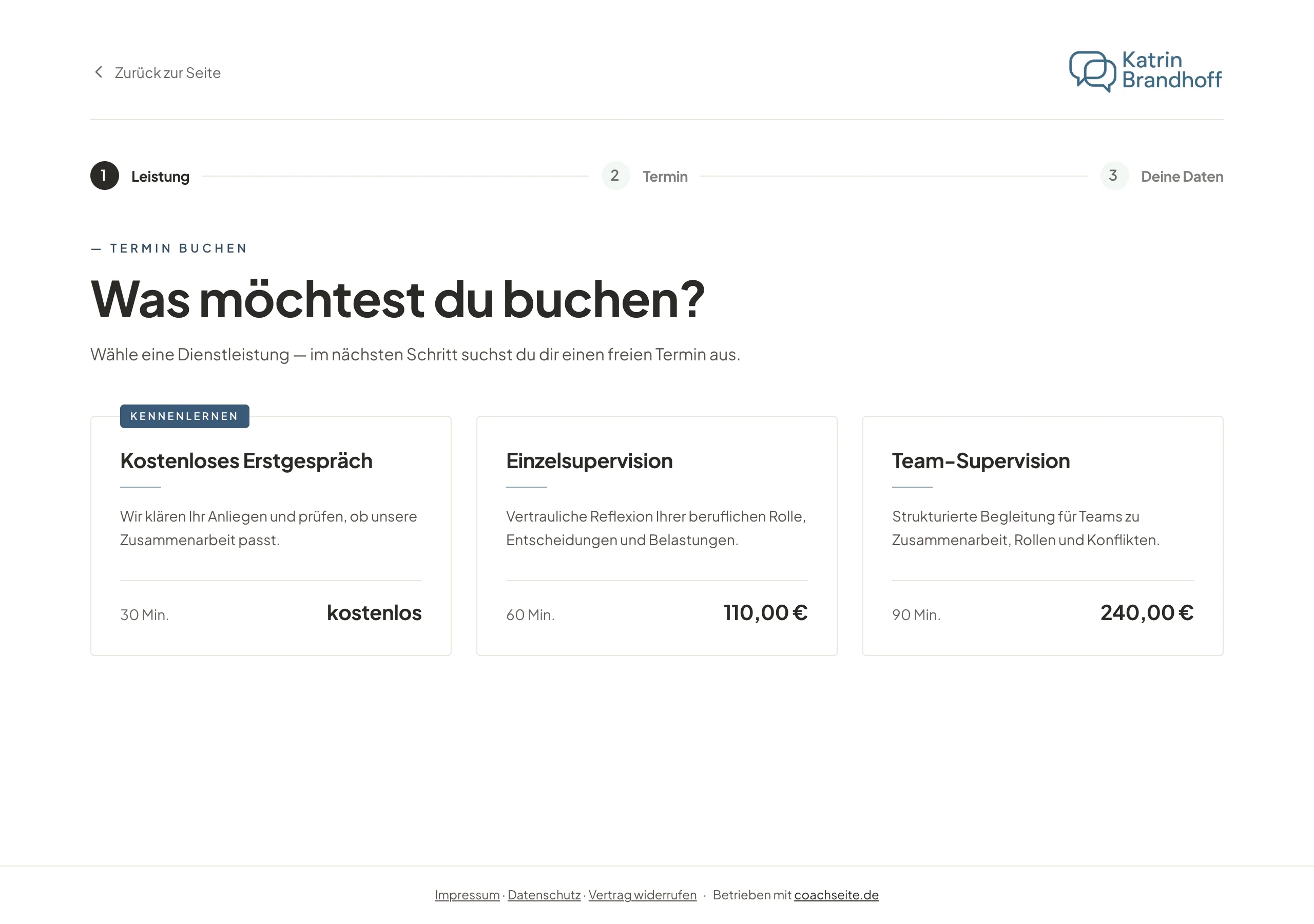
Task: Go to the Deine Daten step label
Action: (1182, 176)
